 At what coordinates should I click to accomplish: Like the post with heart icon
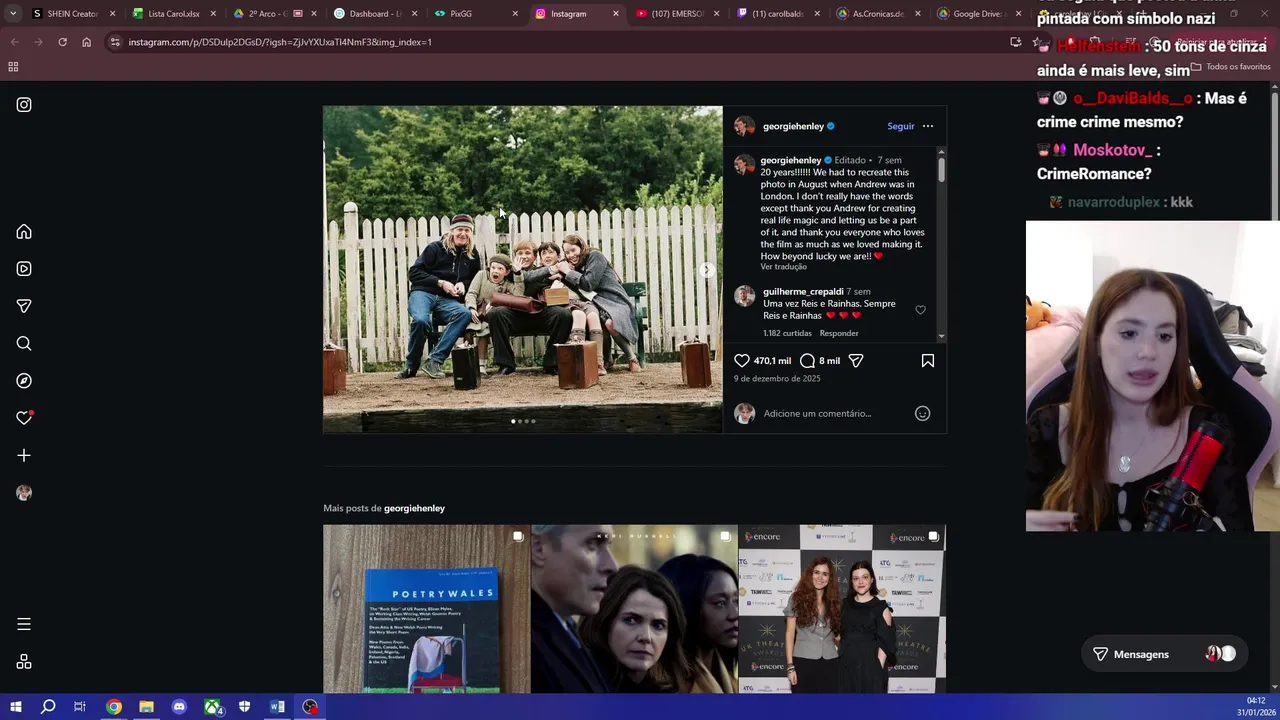(x=742, y=360)
